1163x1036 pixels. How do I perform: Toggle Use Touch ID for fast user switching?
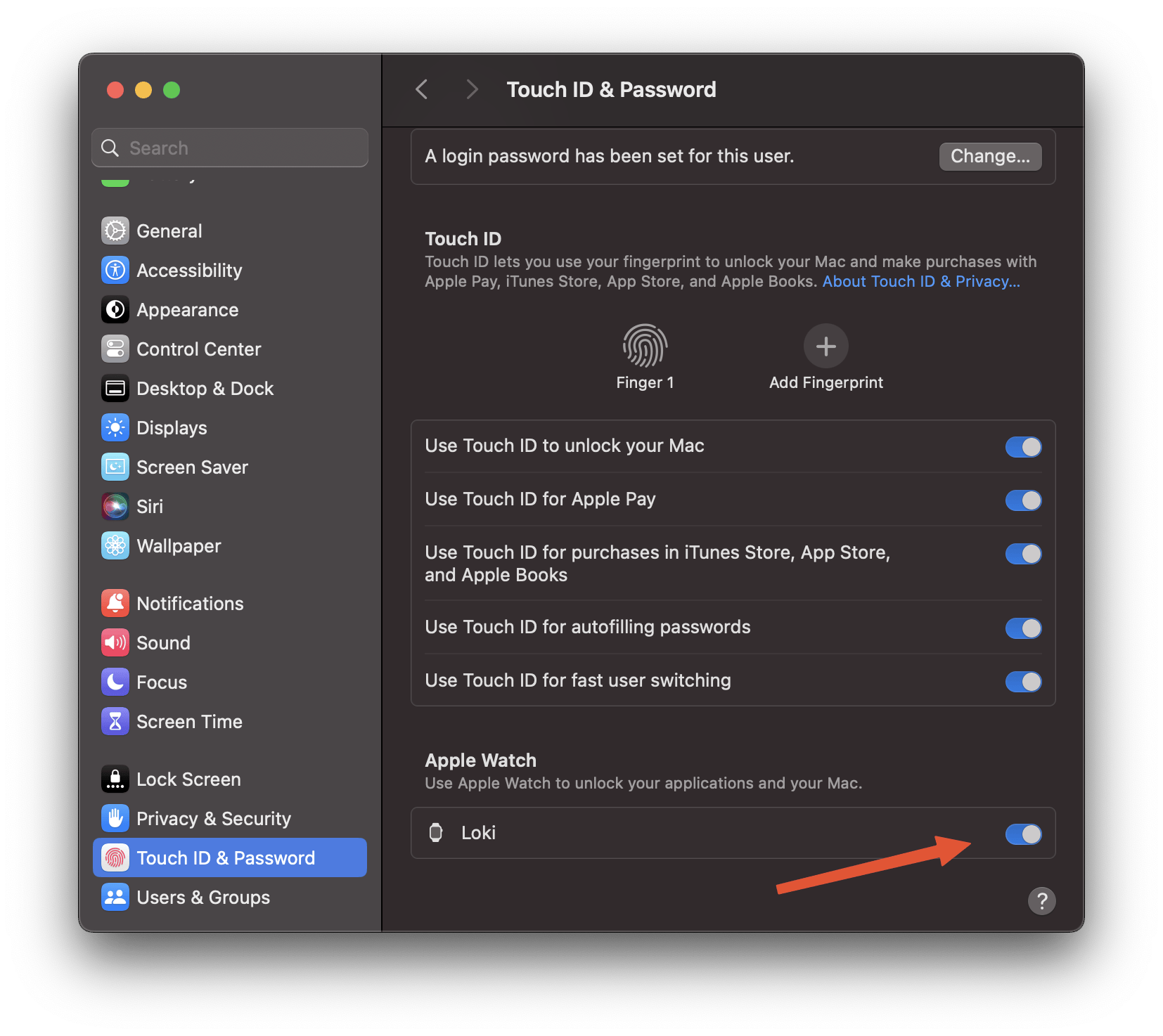(1023, 681)
